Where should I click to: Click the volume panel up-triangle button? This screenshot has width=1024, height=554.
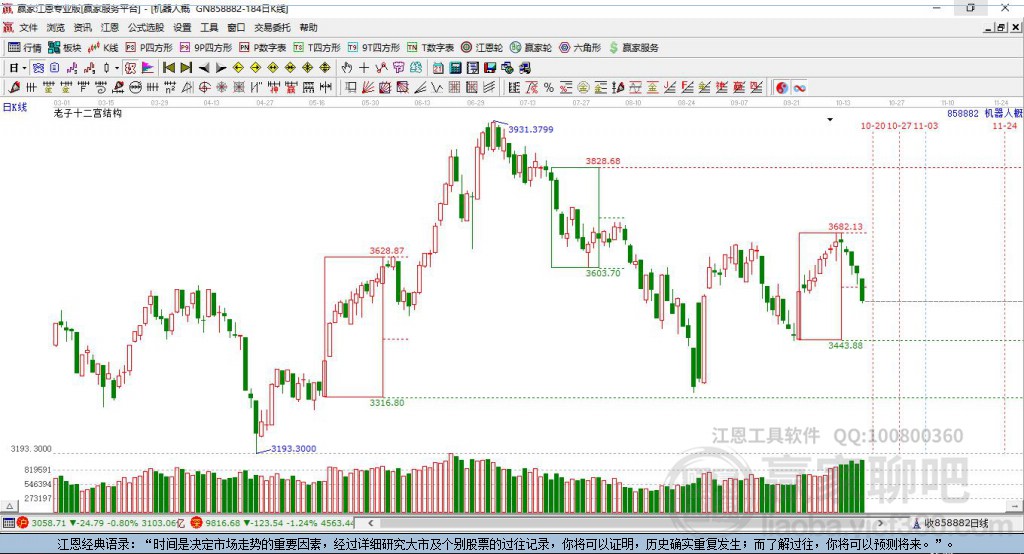pos(9,506)
